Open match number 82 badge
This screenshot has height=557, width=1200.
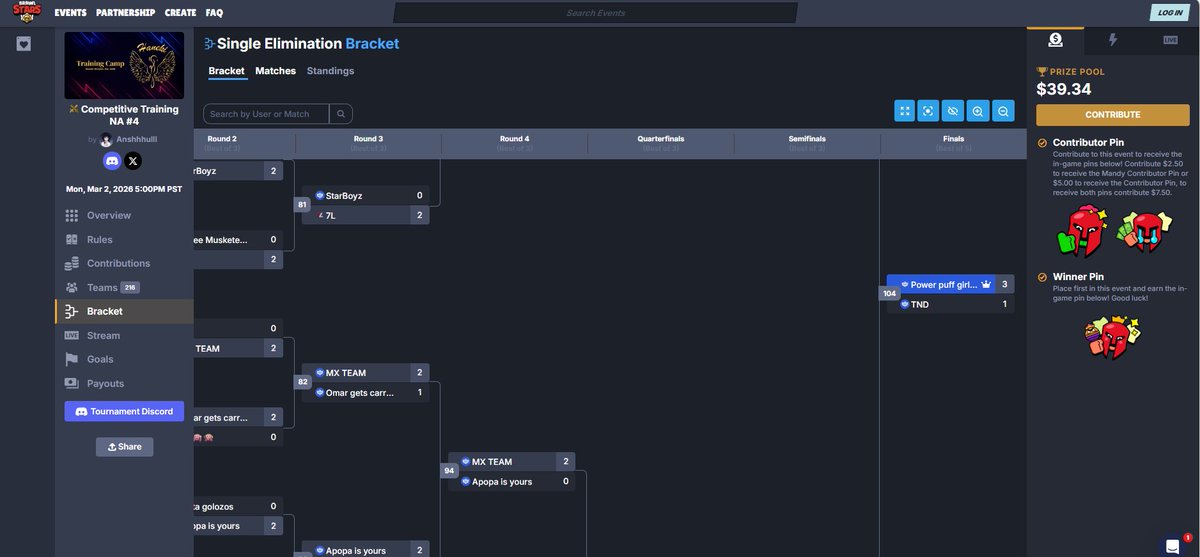click(x=302, y=382)
